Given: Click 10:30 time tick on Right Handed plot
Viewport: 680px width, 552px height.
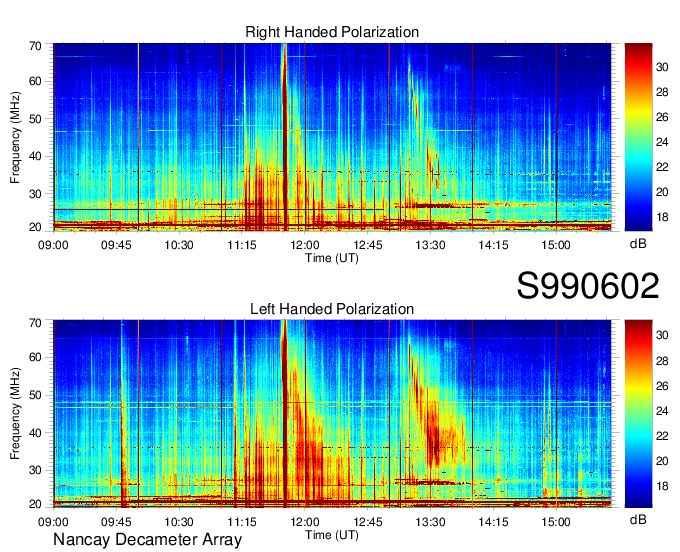Looking at the screenshot, I should coord(179,245).
